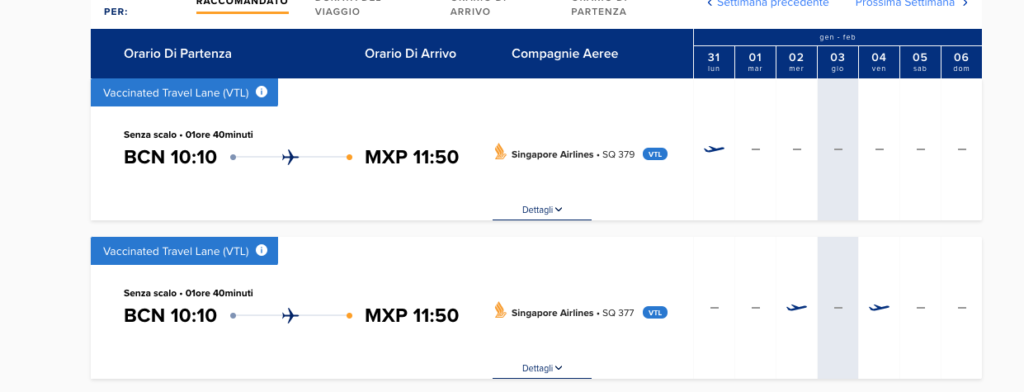This screenshot has width=1024, height=392.
Task: Select the Raccomandato sort tab
Action: click(242, 4)
